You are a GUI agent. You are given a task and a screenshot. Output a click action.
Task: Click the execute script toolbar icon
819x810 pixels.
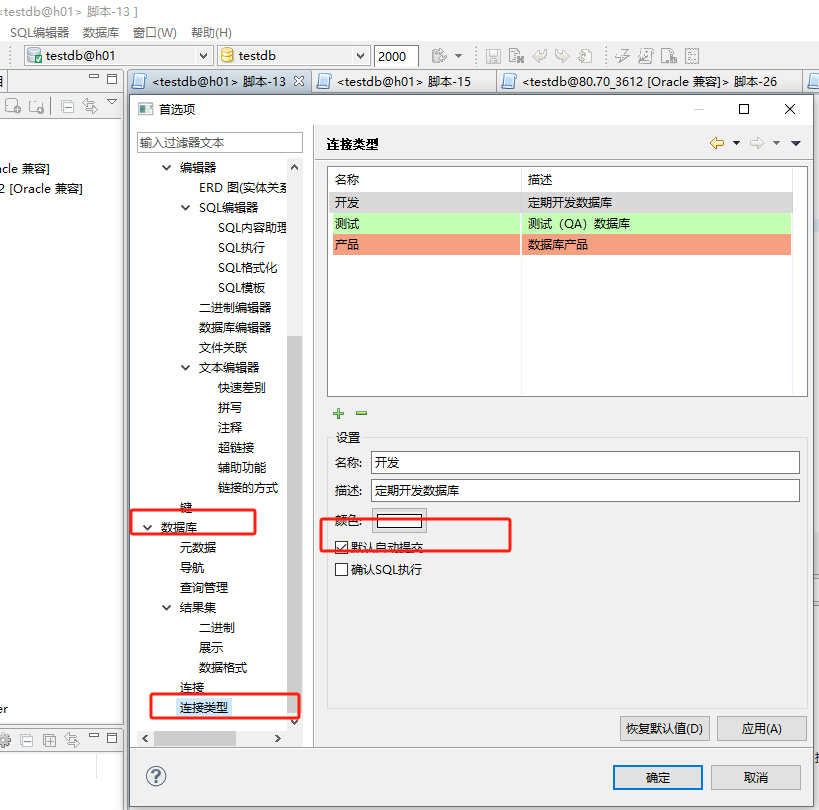coord(646,56)
